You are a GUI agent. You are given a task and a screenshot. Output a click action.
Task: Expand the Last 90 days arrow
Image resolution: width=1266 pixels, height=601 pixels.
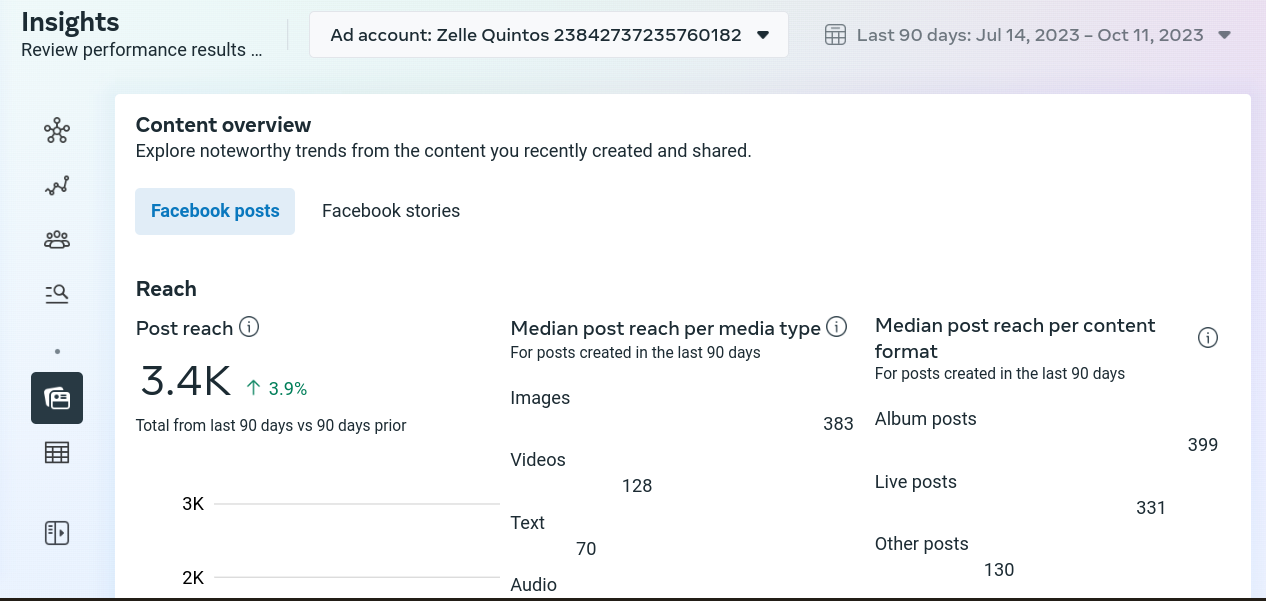[1225, 35]
